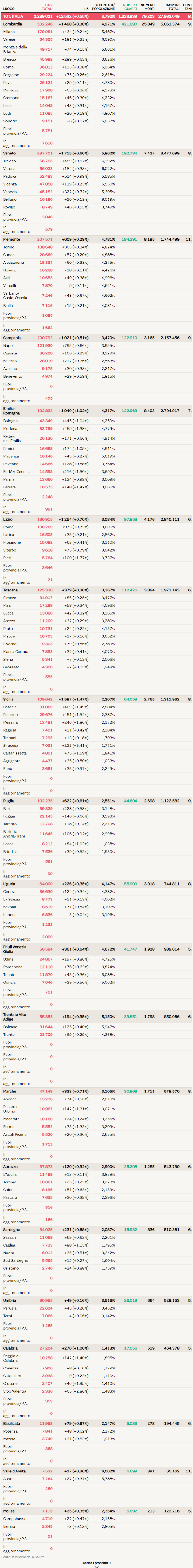The image size is (193, 1568).
Task: Select the Emilia-Romagna region row
Action: click(x=96, y=410)
